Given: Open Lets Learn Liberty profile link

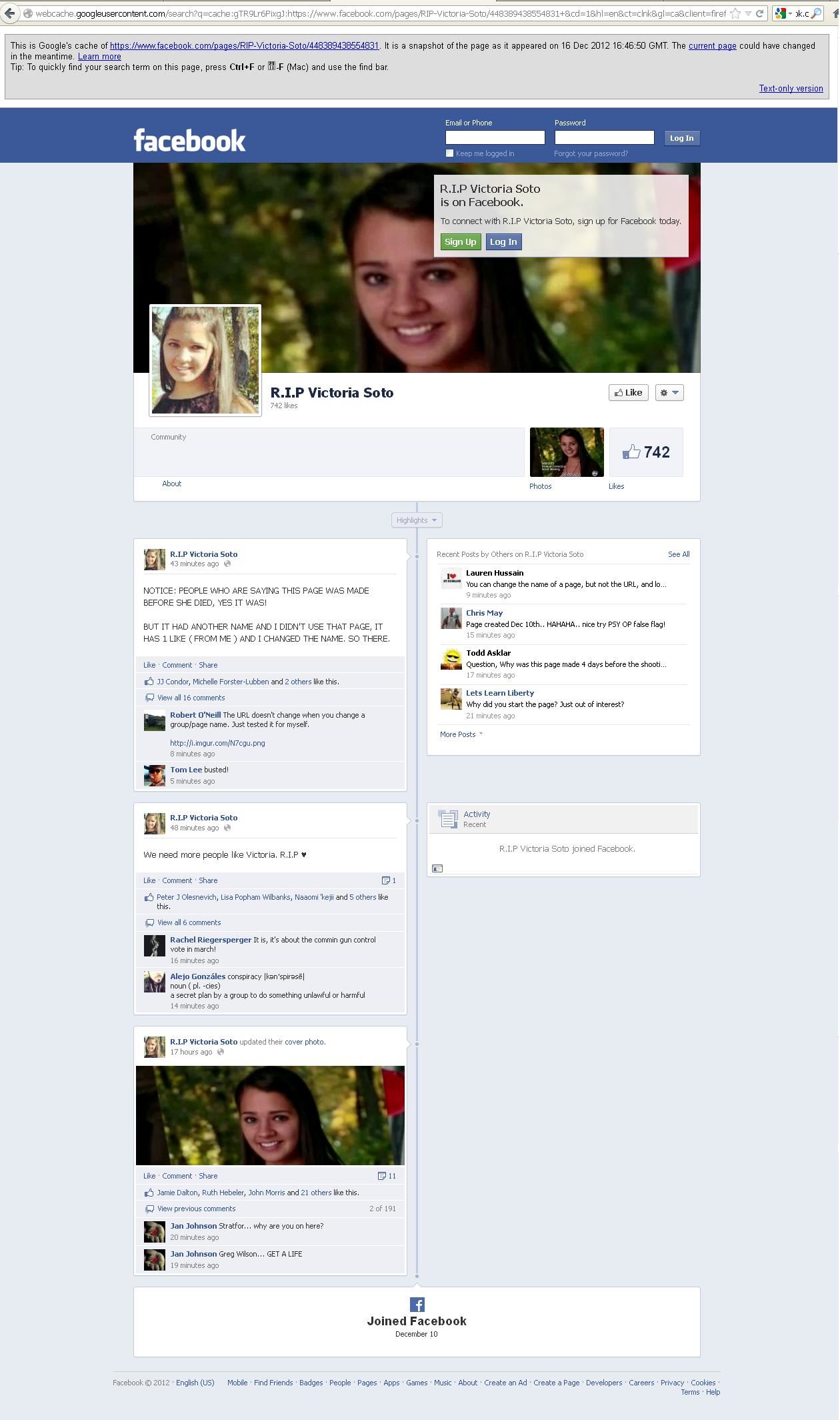Looking at the screenshot, I should [x=500, y=693].
